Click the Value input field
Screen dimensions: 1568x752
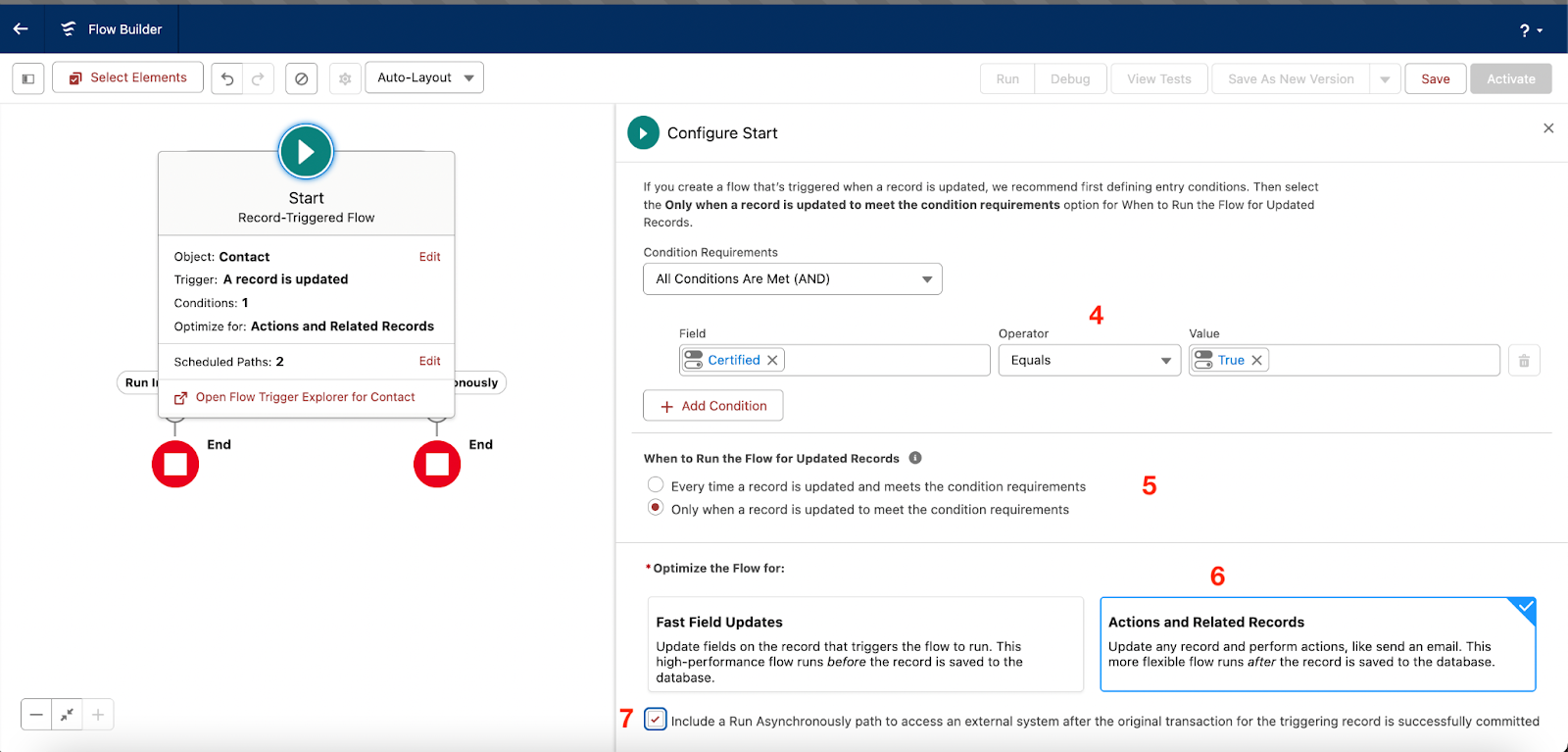(1345, 360)
